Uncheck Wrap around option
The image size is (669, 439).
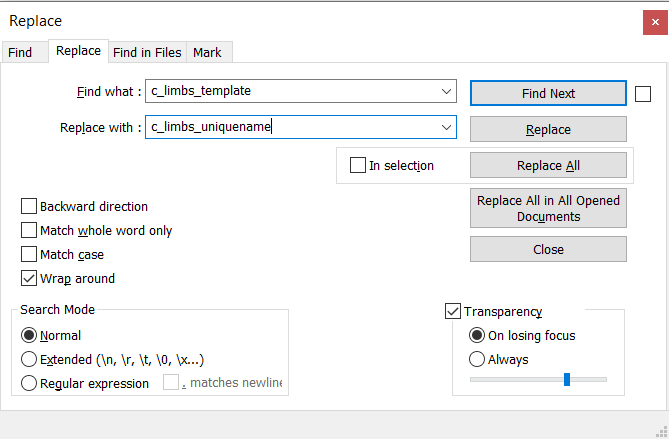pos(29,279)
